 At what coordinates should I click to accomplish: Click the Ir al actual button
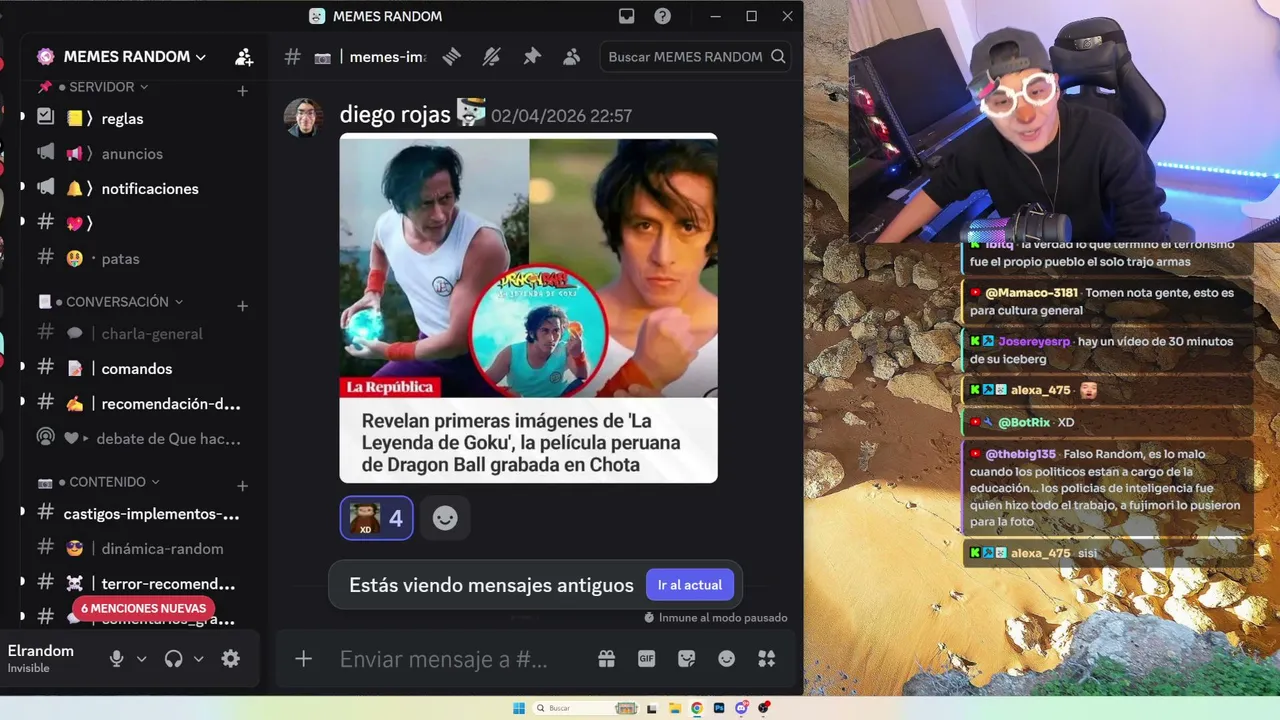pyautogui.click(x=690, y=585)
